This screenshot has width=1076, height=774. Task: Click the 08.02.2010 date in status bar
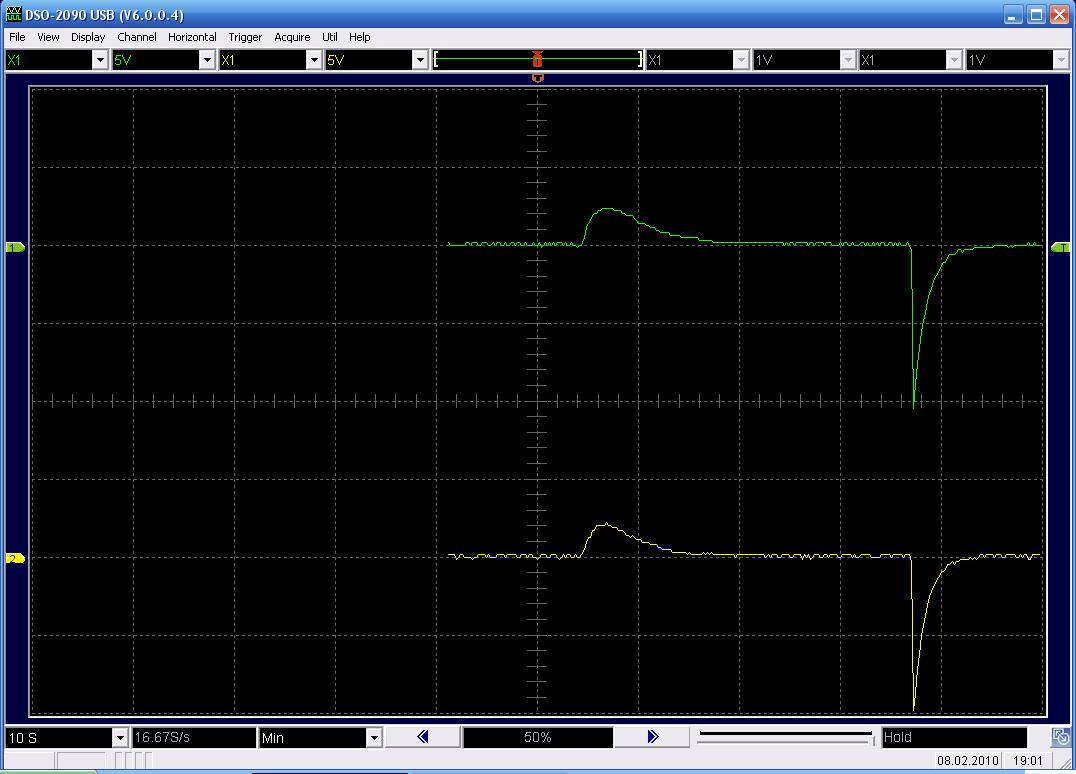pos(968,760)
